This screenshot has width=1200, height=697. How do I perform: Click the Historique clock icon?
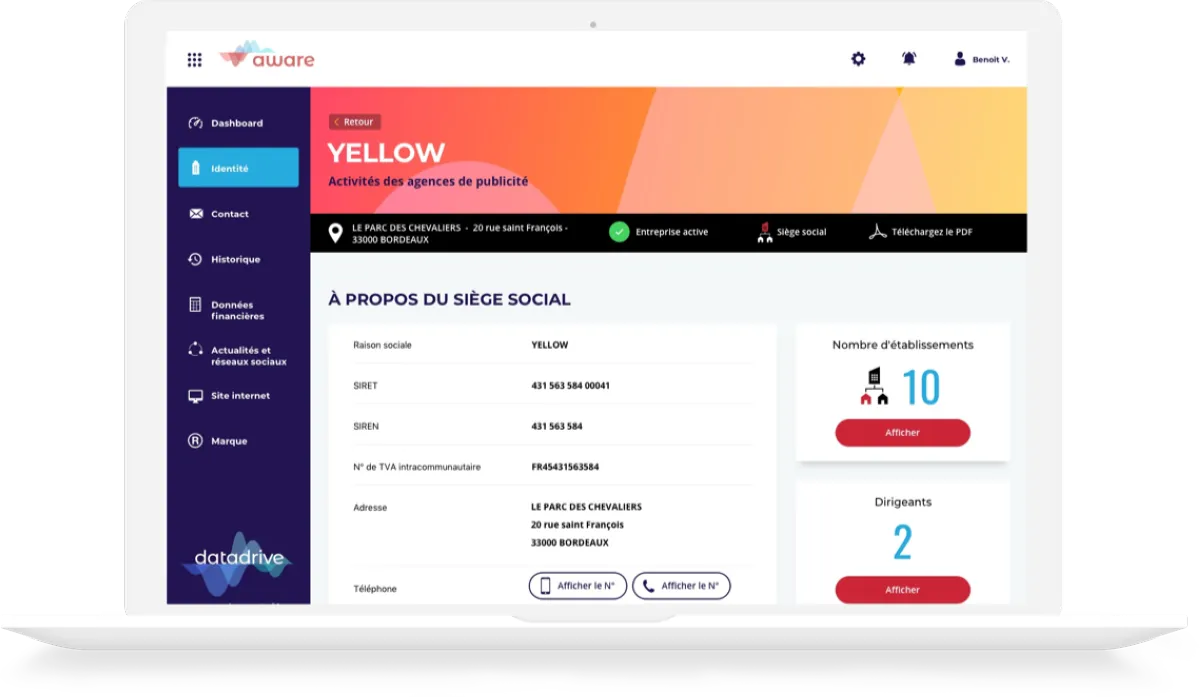point(196,259)
